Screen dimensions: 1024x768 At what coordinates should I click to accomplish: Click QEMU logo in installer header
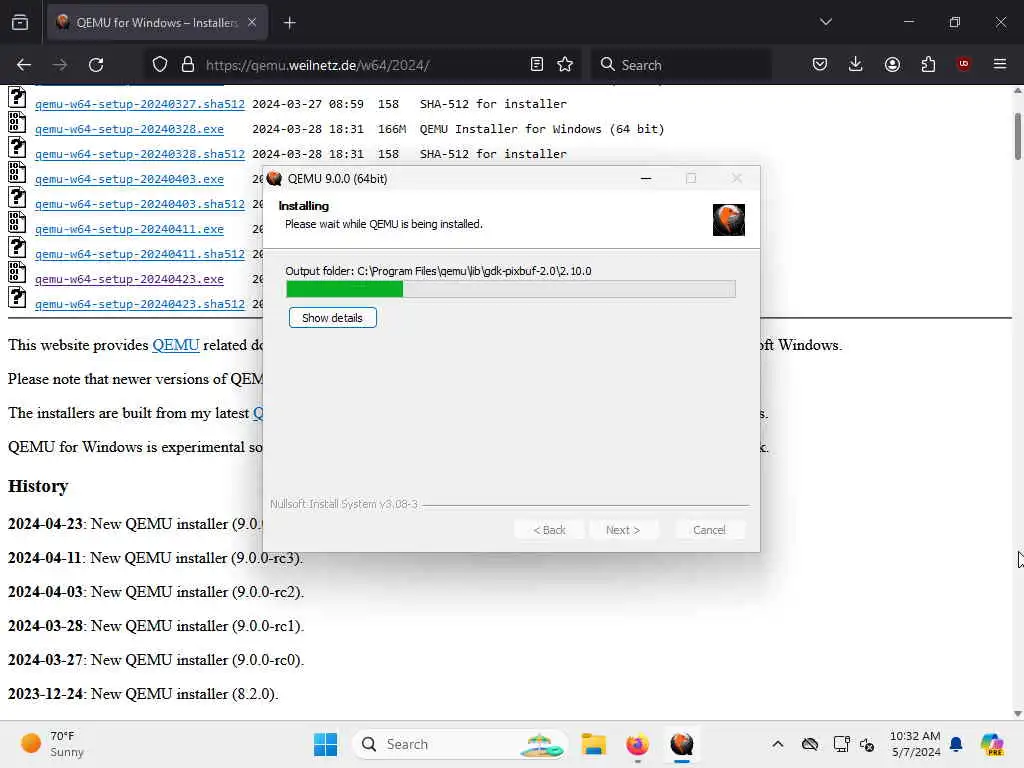(x=729, y=220)
